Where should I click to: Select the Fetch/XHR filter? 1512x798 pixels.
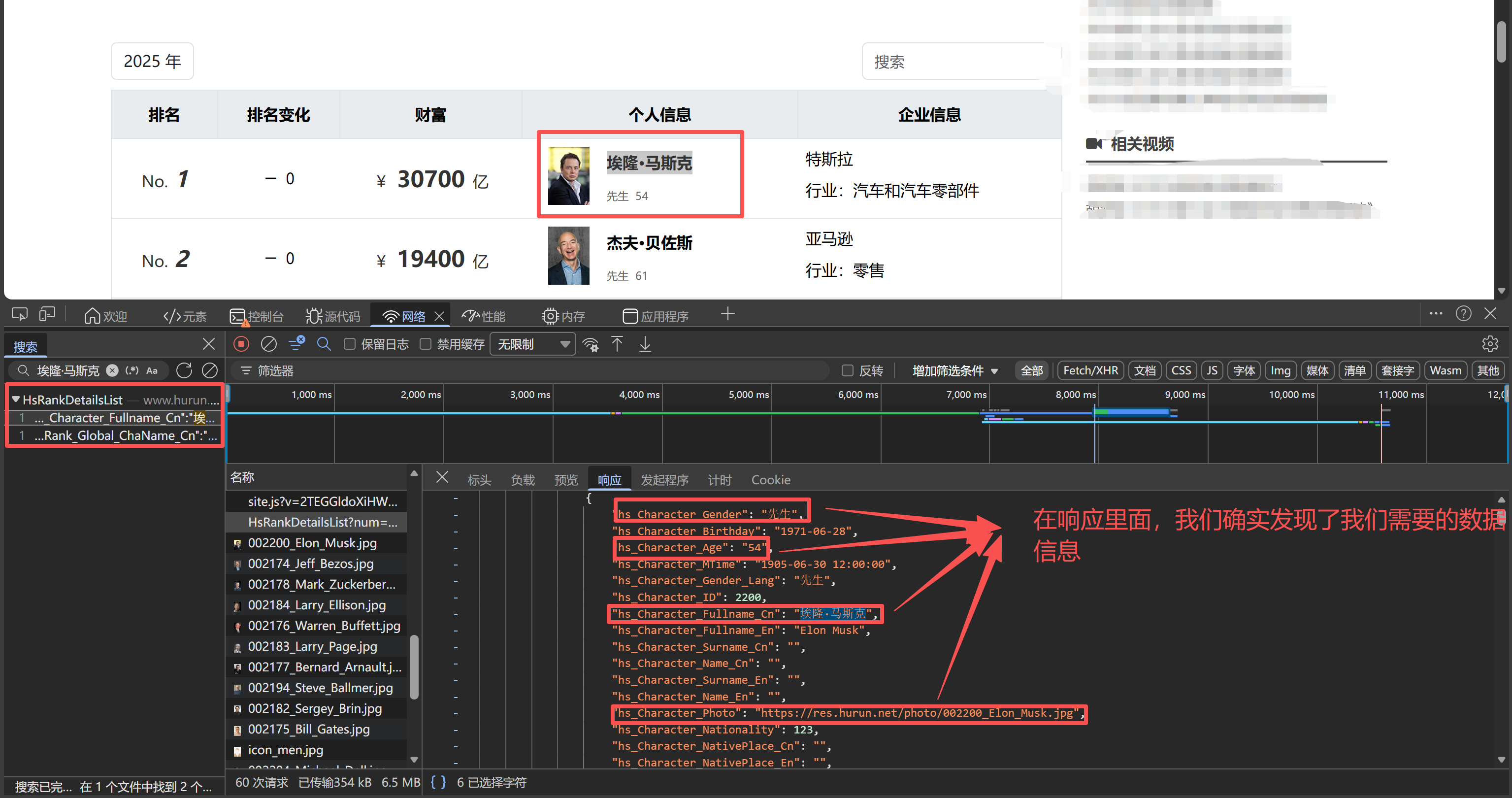1090,370
